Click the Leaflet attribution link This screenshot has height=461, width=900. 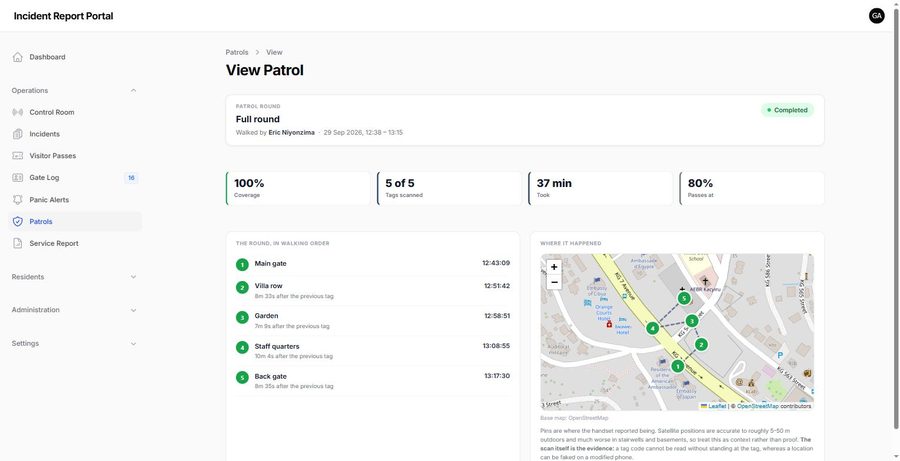pyautogui.click(x=717, y=406)
